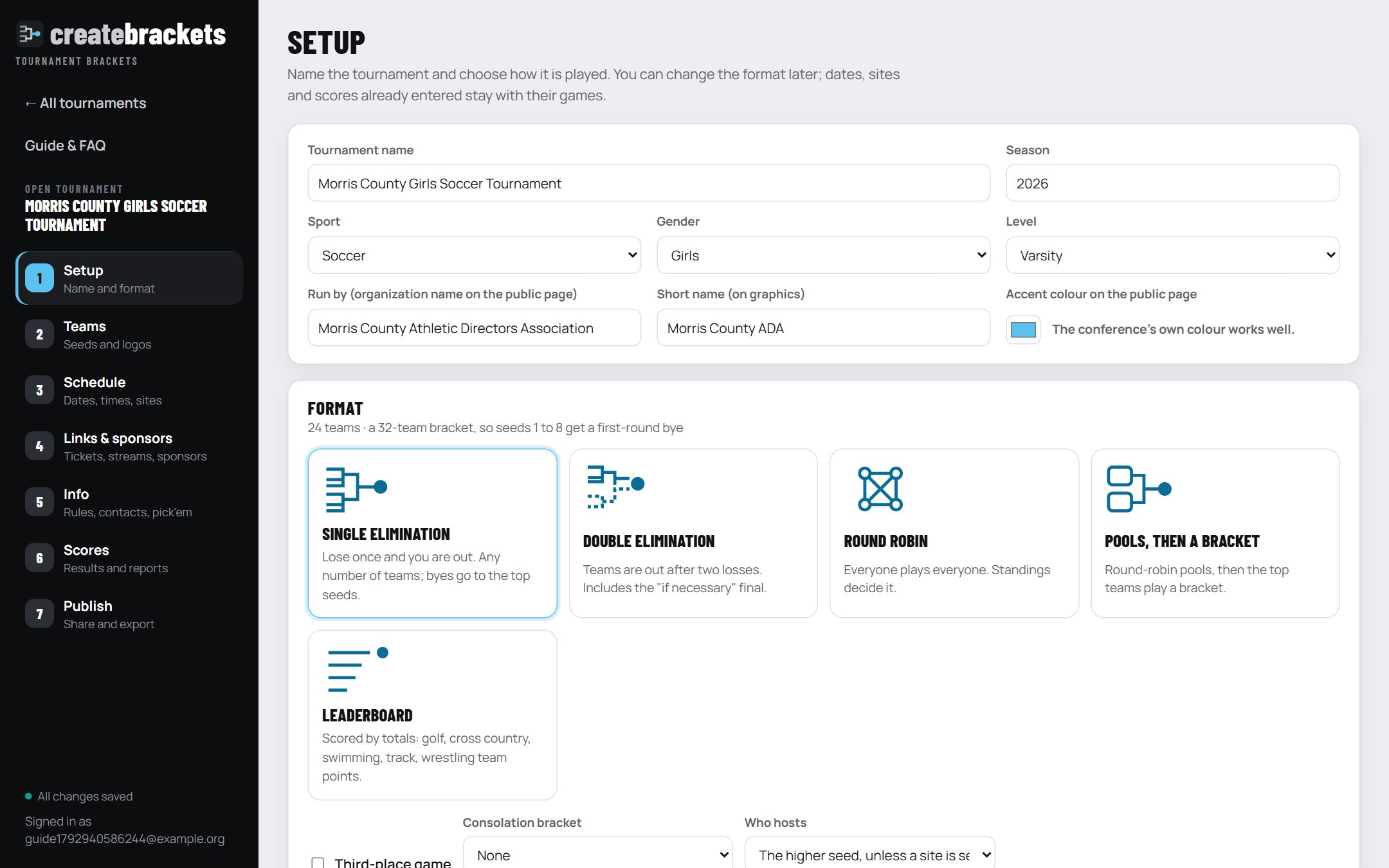Return to All tournaments
The height and width of the screenshot is (868, 1389).
(86, 103)
